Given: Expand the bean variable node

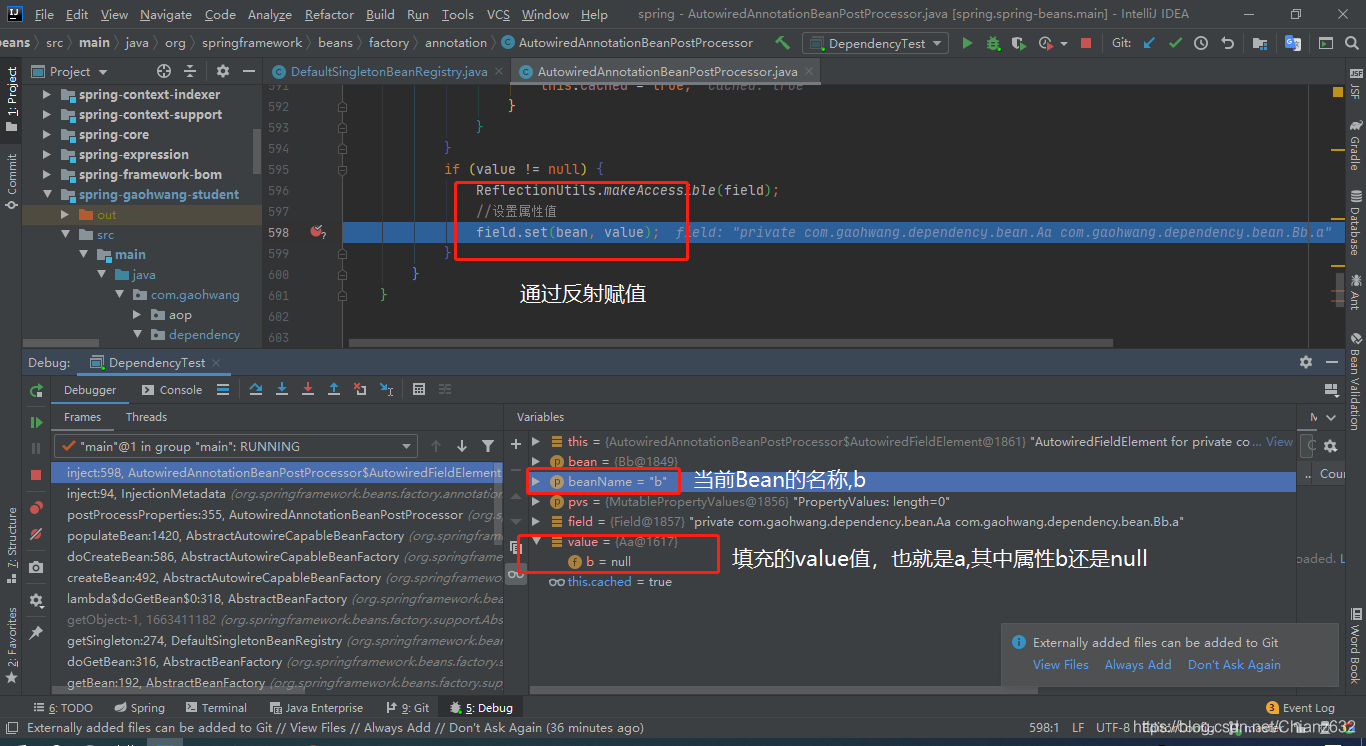Looking at the screenshot, I should [536, 461].
